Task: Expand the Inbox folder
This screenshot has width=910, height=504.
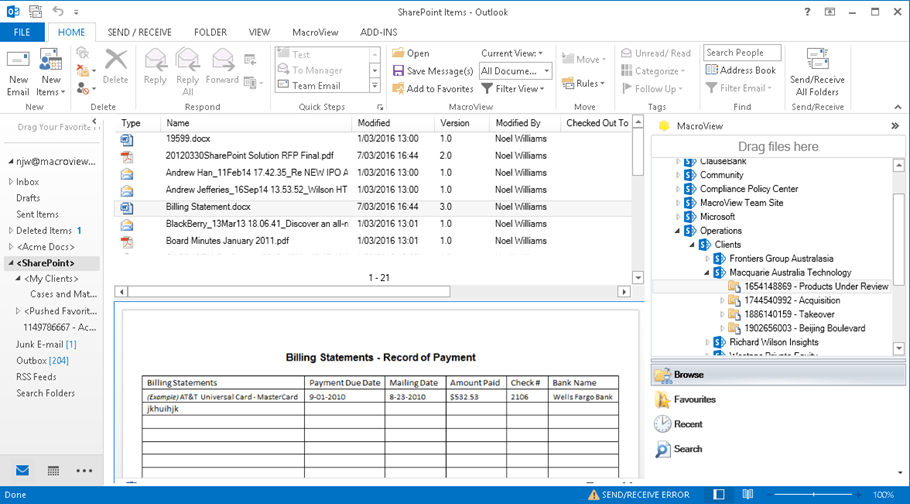Action: (x=10, y=182)
